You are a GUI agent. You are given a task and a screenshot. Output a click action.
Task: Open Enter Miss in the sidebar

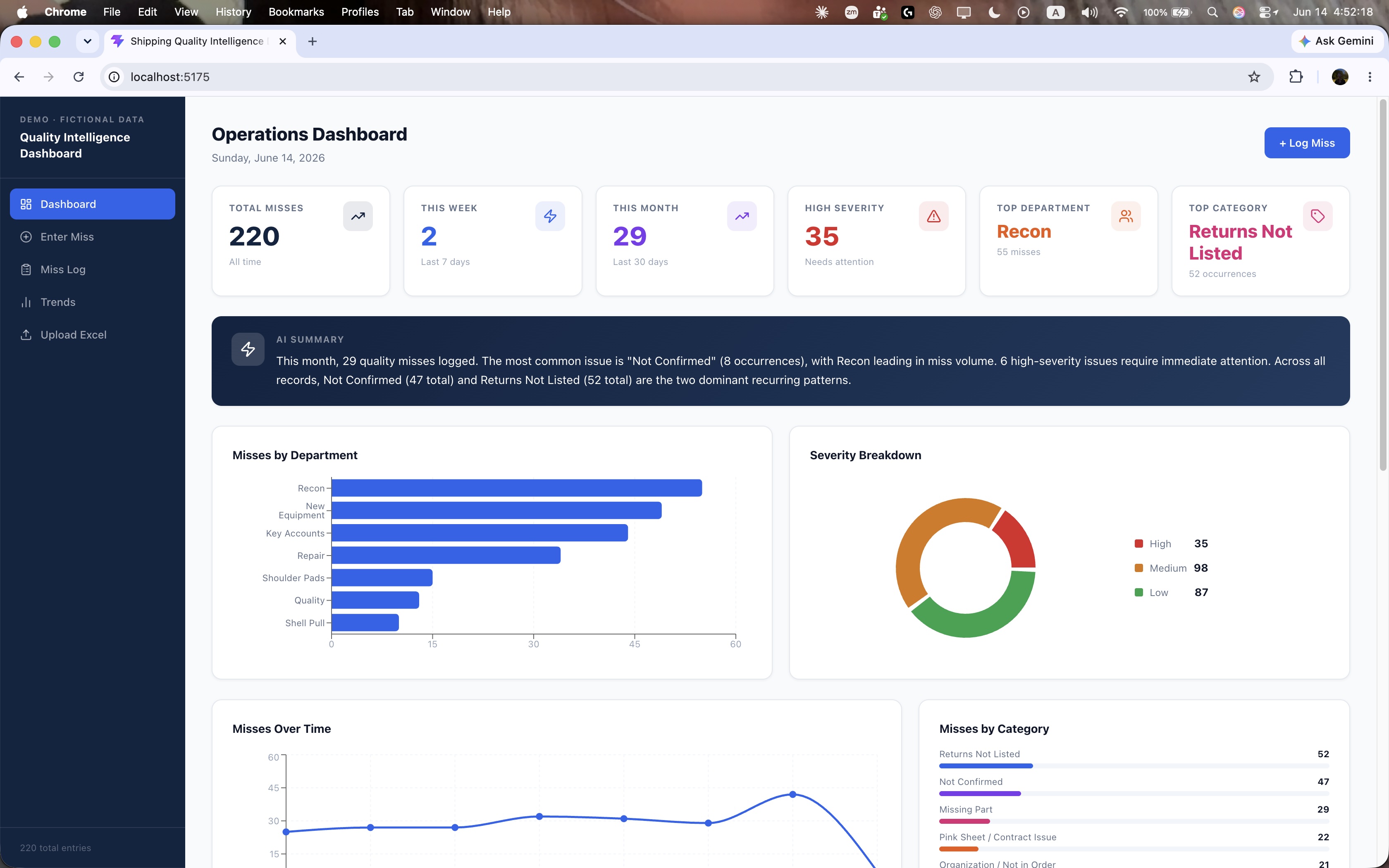coord(93,236)
